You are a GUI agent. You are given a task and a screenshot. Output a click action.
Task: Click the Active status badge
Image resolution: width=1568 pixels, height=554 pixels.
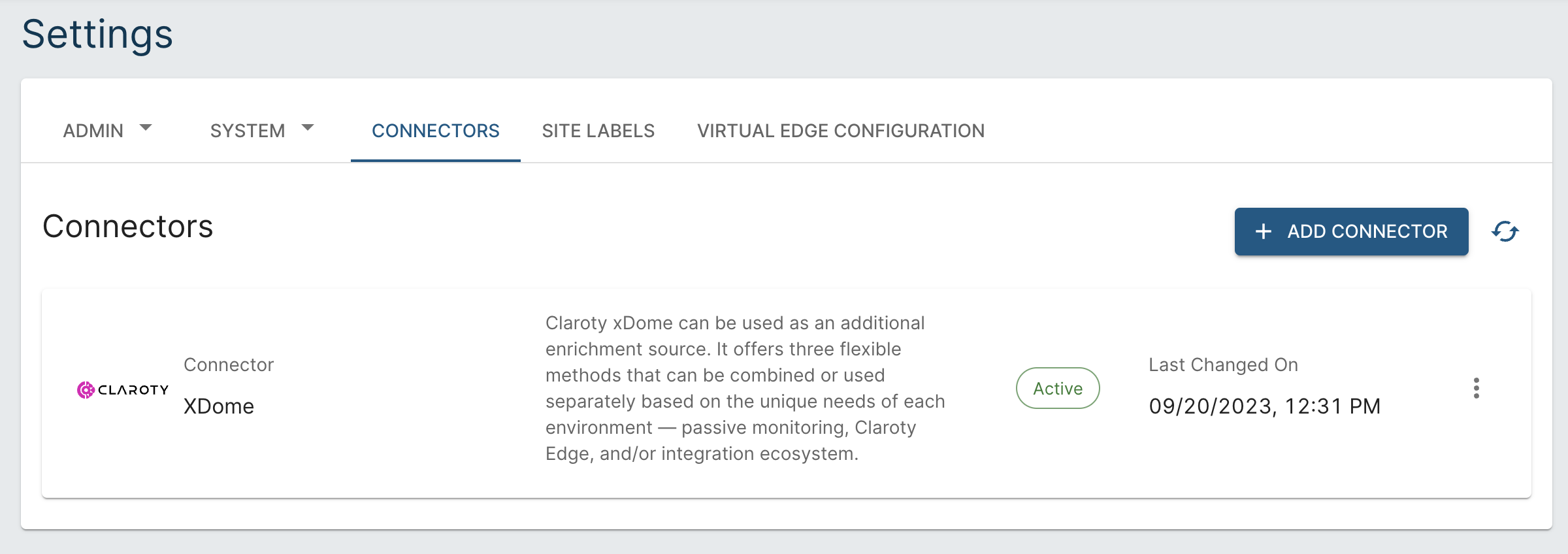point(1058,388)
